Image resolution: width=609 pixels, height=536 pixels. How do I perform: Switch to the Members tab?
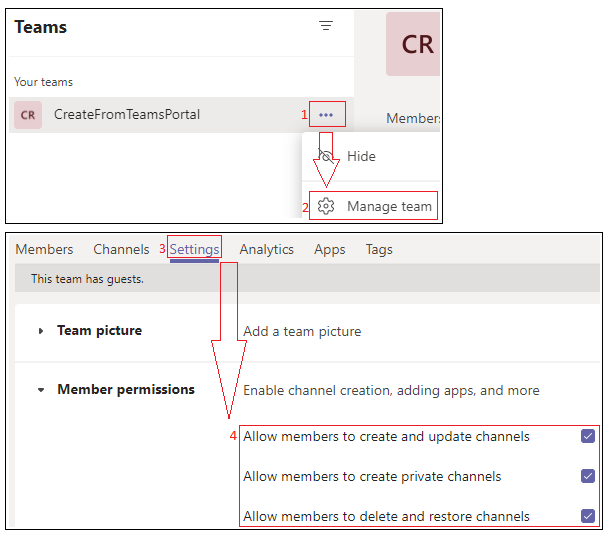click(x=44, y=249)
